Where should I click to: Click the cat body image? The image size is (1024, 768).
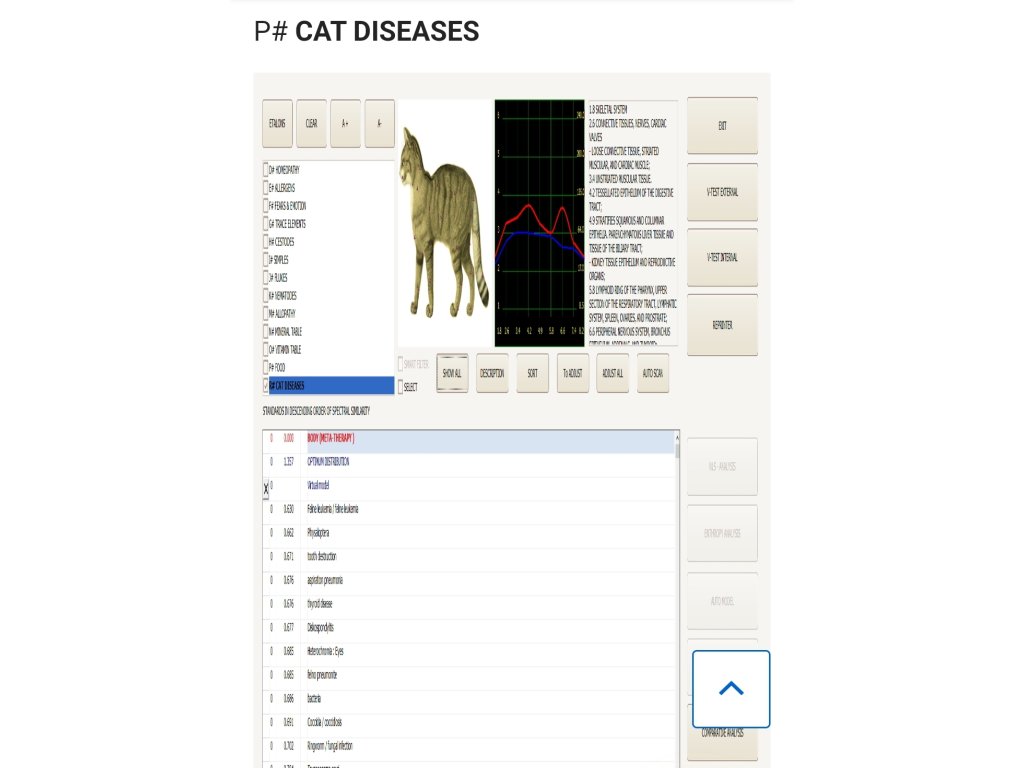(445, 222)
